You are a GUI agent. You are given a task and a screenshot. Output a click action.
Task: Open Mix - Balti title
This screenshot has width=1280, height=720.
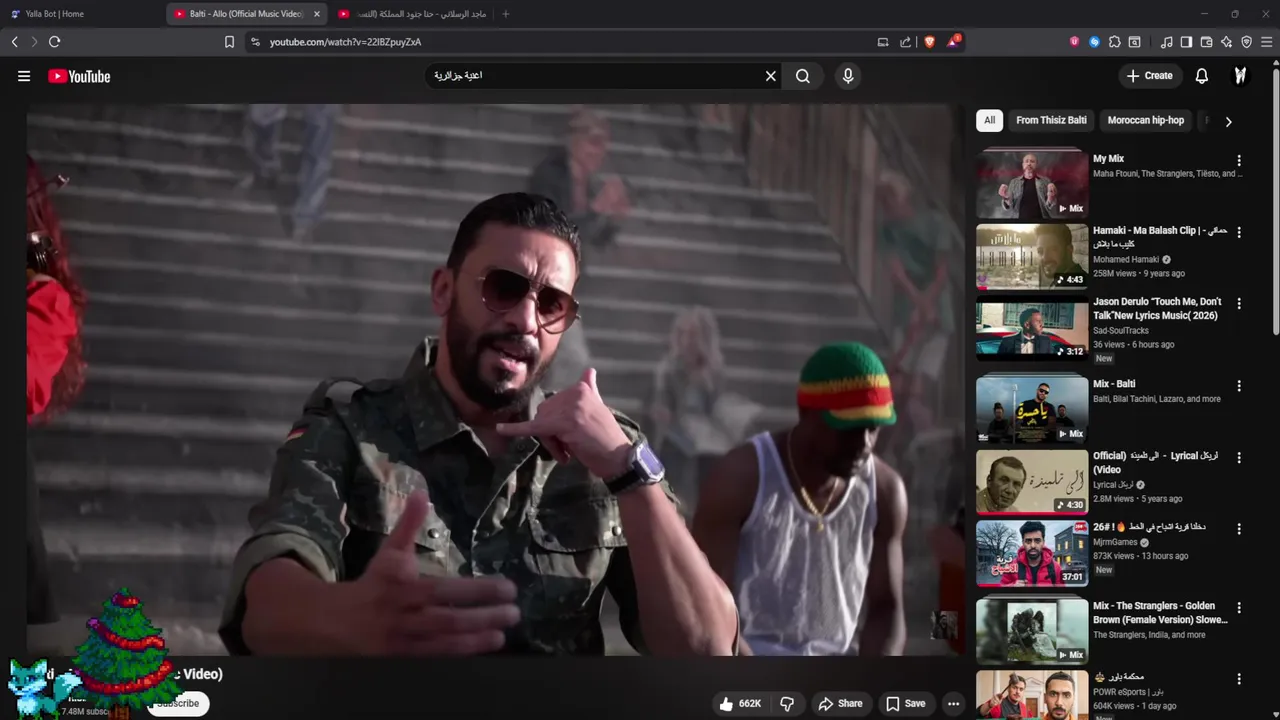tap(1114, 384)
